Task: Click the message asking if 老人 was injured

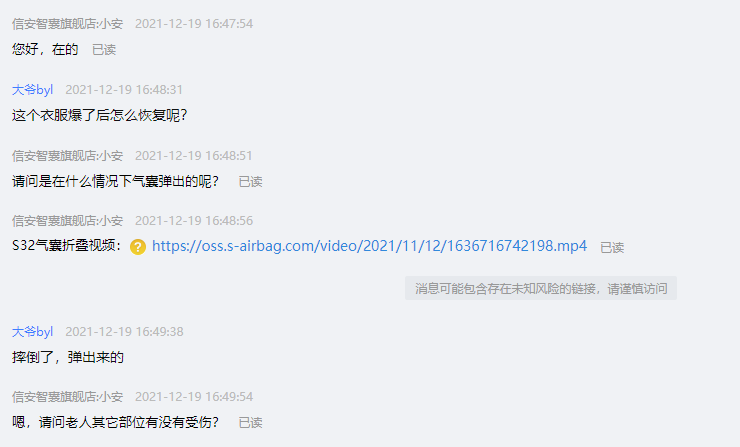Action: click(116, 422)
